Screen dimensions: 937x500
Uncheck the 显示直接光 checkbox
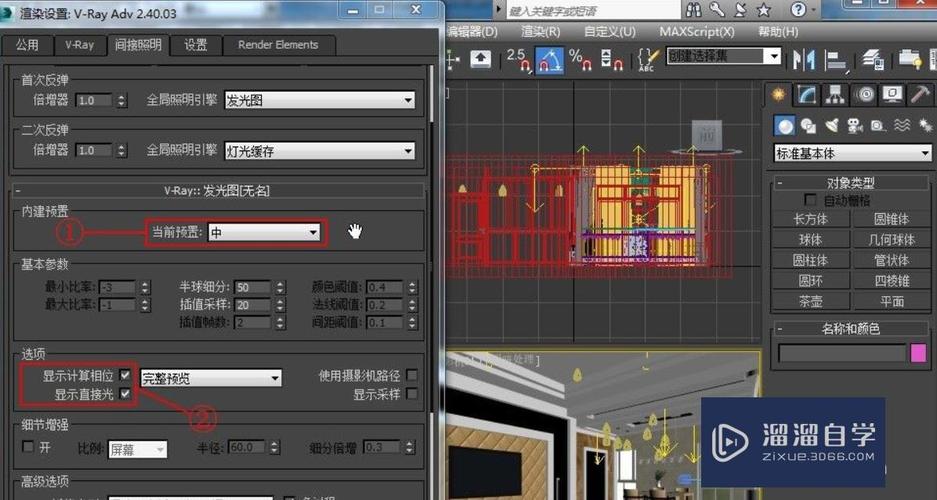(125, 394)
